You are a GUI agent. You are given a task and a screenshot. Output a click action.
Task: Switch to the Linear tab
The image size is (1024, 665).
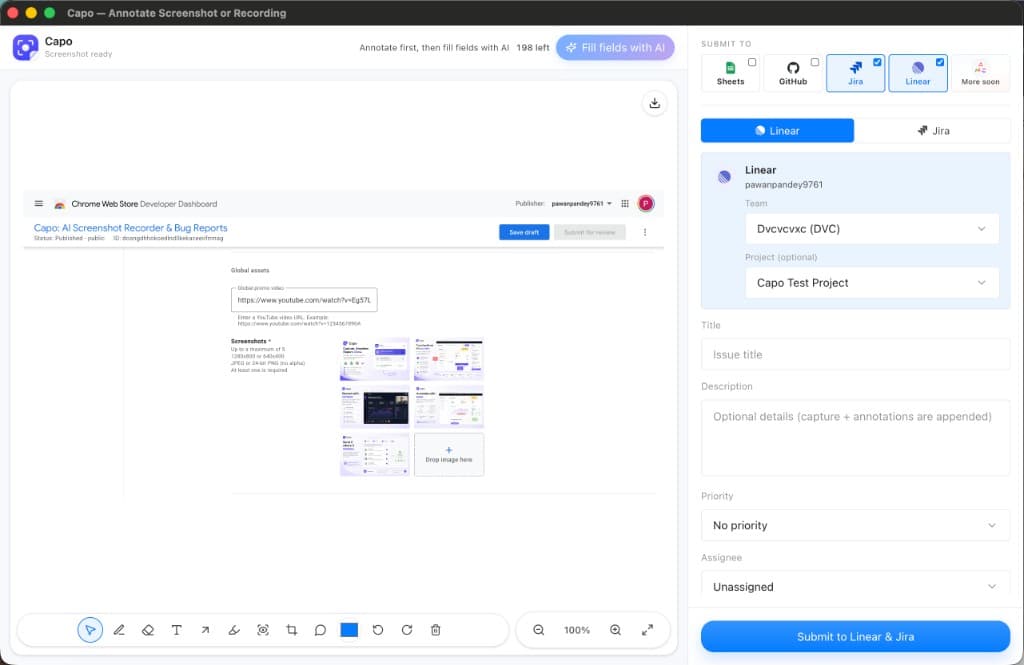pos(777,131)
